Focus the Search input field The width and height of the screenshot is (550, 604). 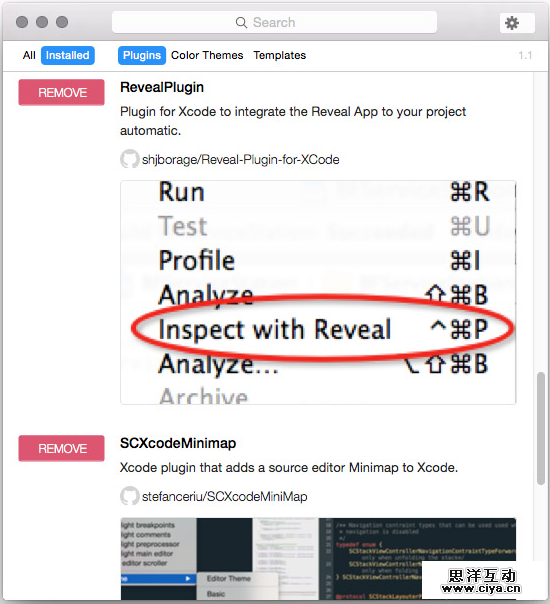274,22
